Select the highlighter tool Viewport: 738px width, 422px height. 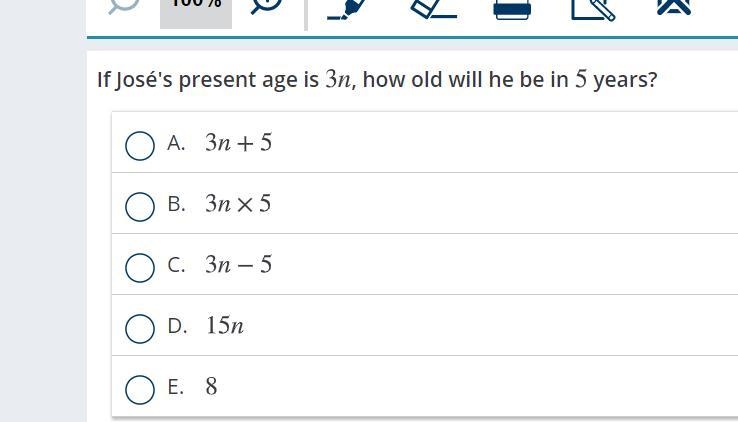(x=347, y=8)
